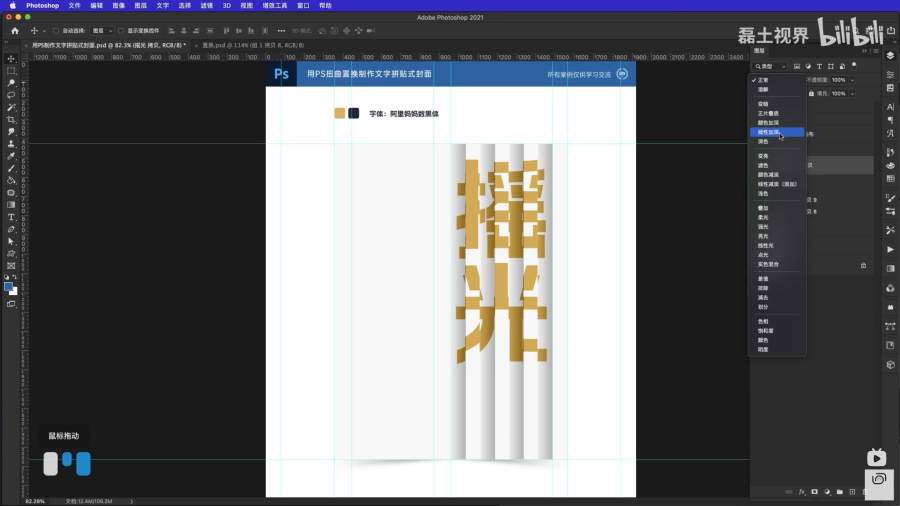Create a new group folder icon
This screenshot has height=506, width=900.
click(x=840, y=492)
